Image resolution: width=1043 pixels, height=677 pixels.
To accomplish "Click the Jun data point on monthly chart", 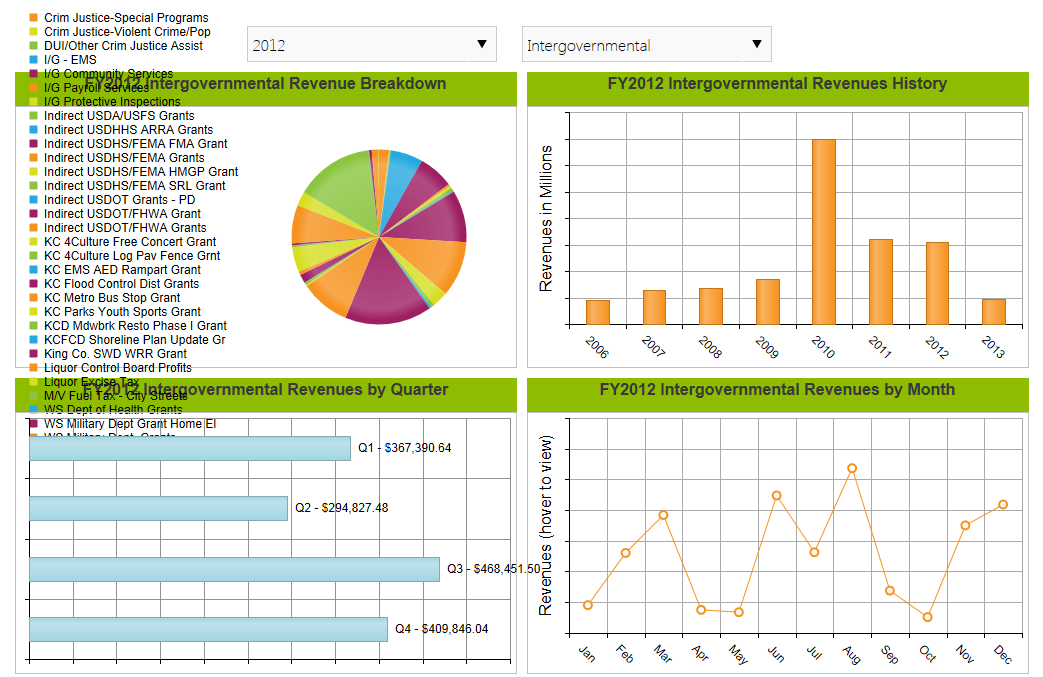I will coord(776,495).
